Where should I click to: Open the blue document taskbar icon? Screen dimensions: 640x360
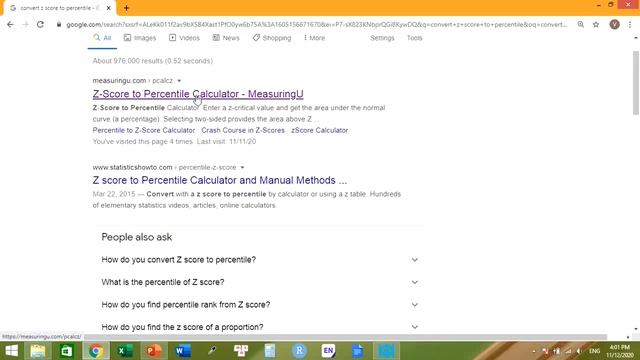click(x=358, y=351)
